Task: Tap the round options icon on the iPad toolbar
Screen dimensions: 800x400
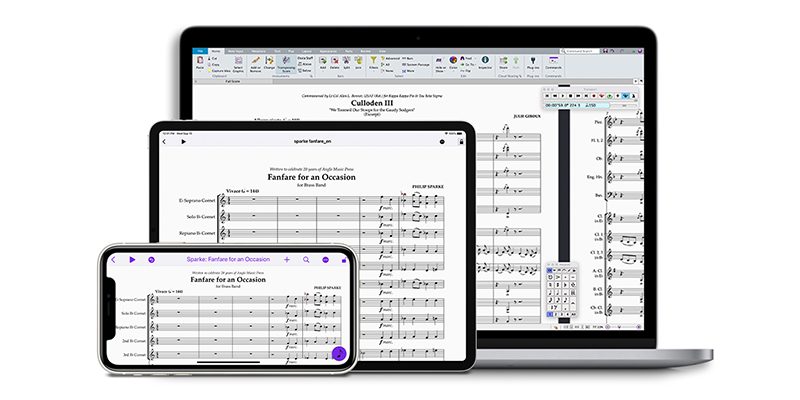Action: point(442,142)
